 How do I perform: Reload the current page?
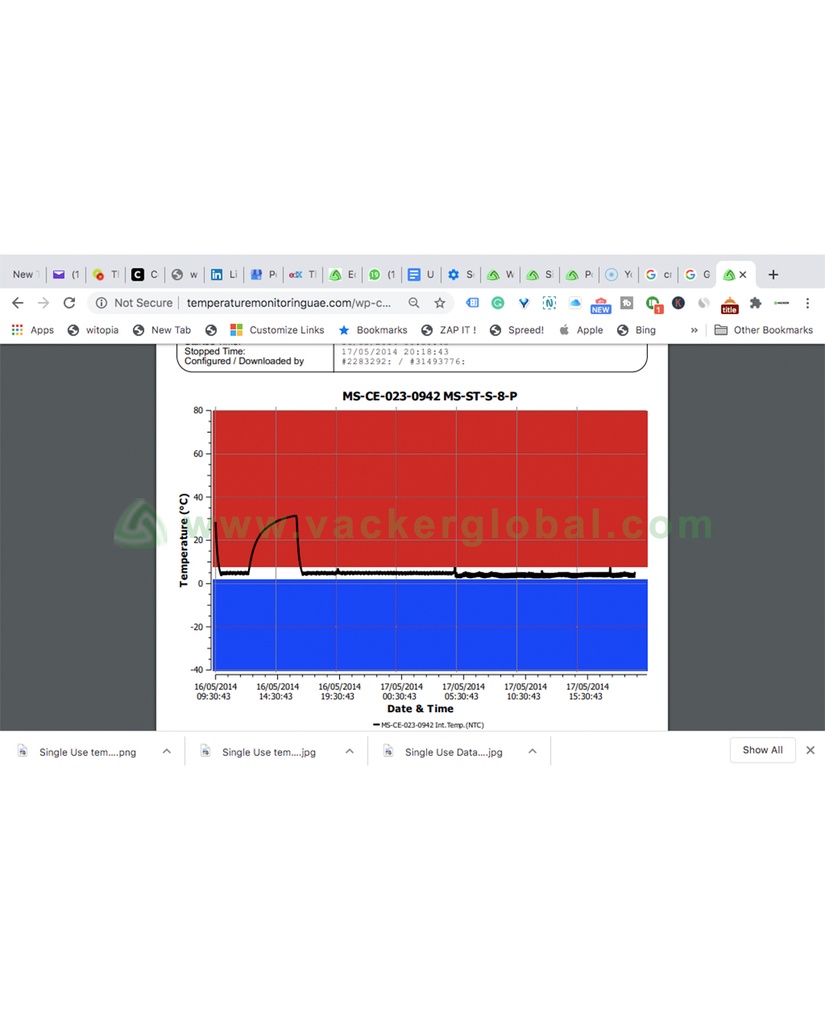tap(69, 303)
